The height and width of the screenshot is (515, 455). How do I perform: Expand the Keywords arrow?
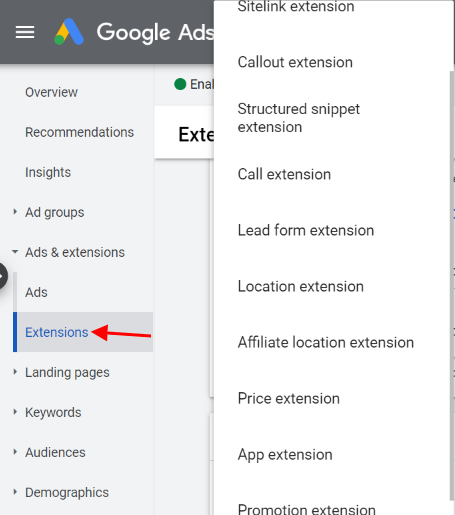(15, 412)
